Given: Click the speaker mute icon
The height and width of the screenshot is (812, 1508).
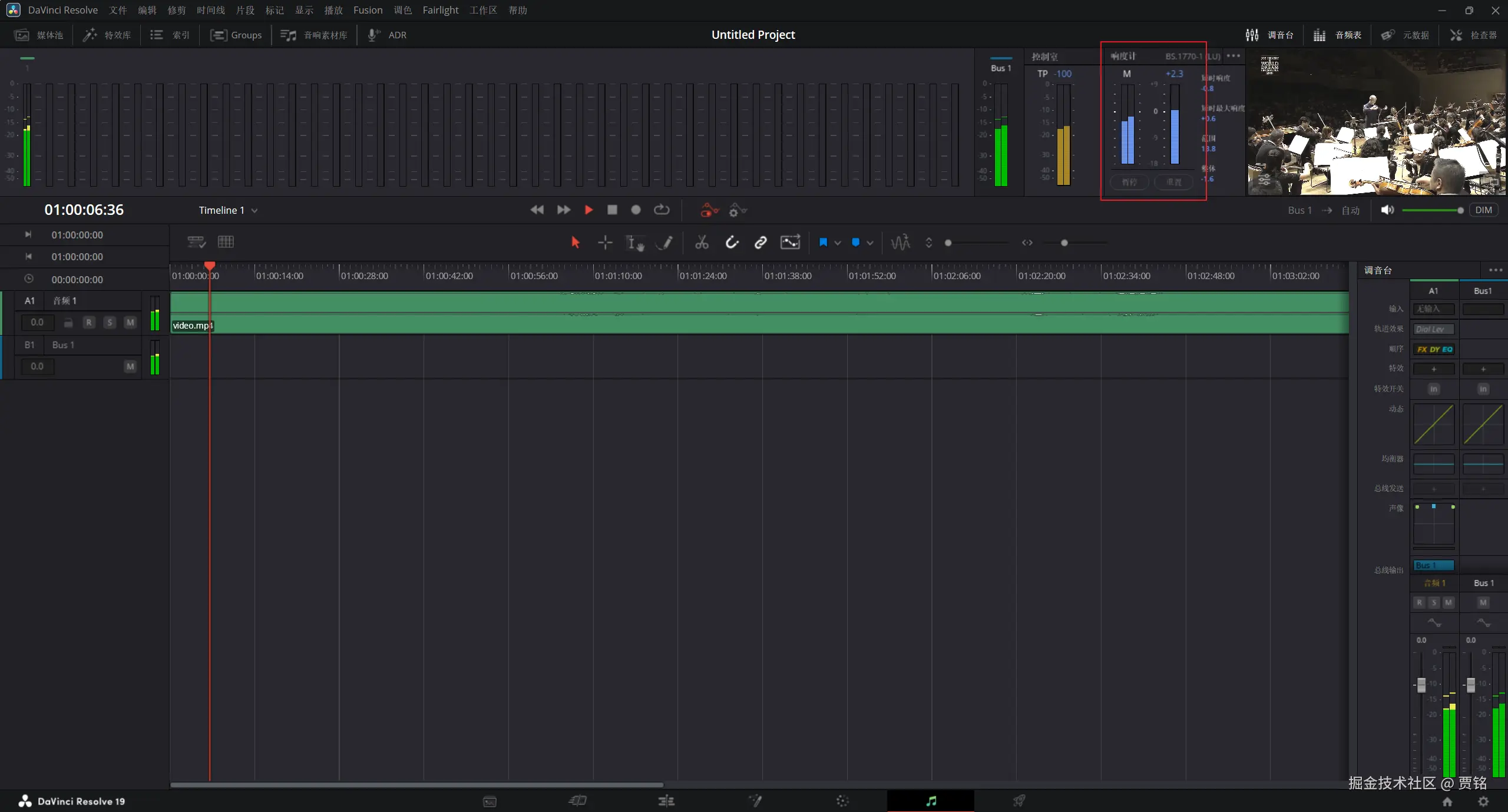Looking at the screenshot, I should point(1387,210).
